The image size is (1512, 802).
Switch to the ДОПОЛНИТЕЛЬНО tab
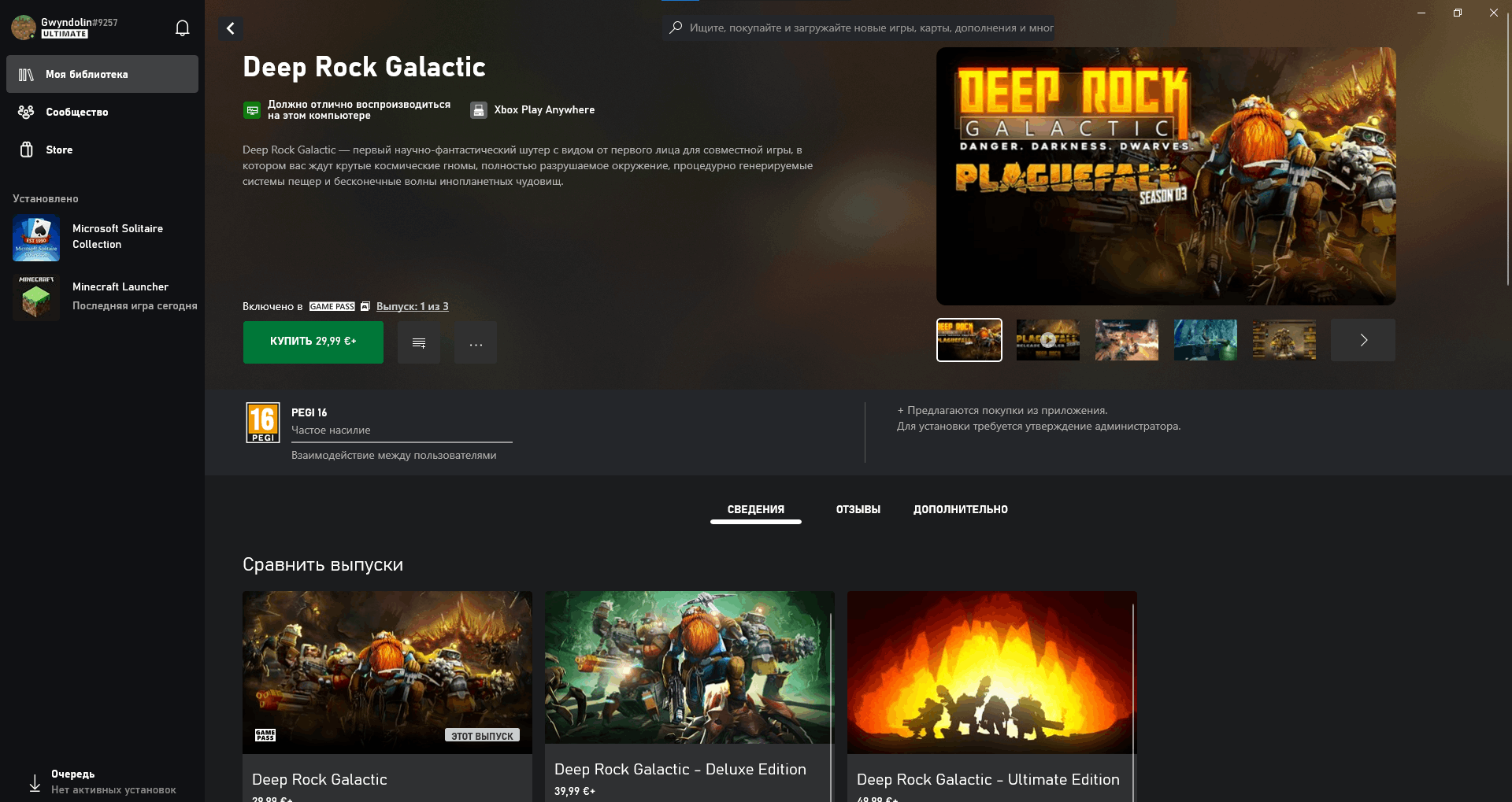961,509
